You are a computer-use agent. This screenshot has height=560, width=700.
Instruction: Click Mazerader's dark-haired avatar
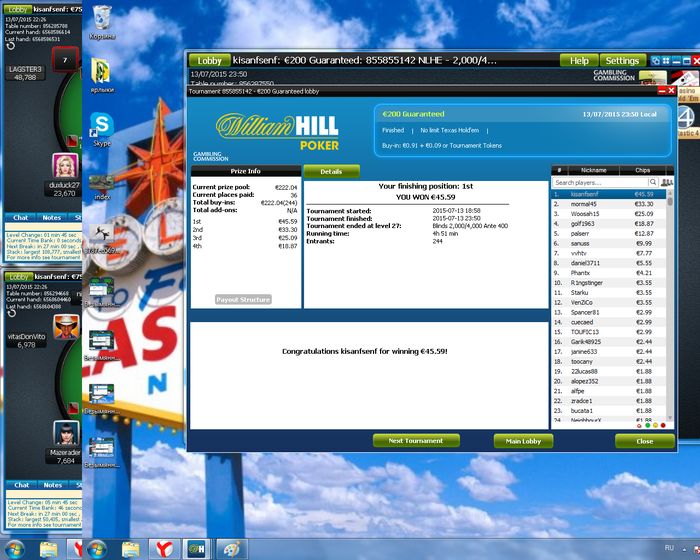click(66, 433)
